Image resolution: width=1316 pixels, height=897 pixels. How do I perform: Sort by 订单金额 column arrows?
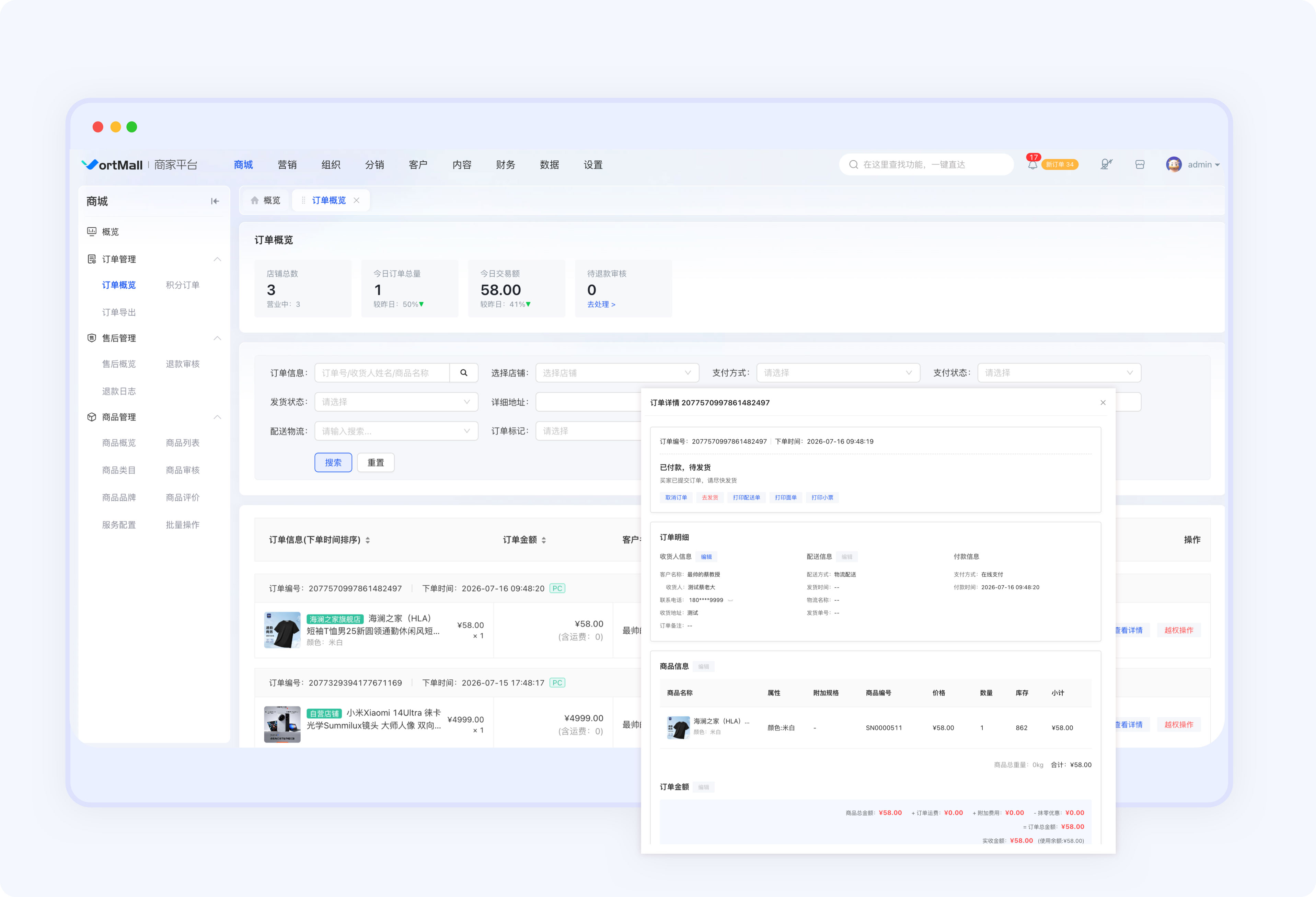544,540
